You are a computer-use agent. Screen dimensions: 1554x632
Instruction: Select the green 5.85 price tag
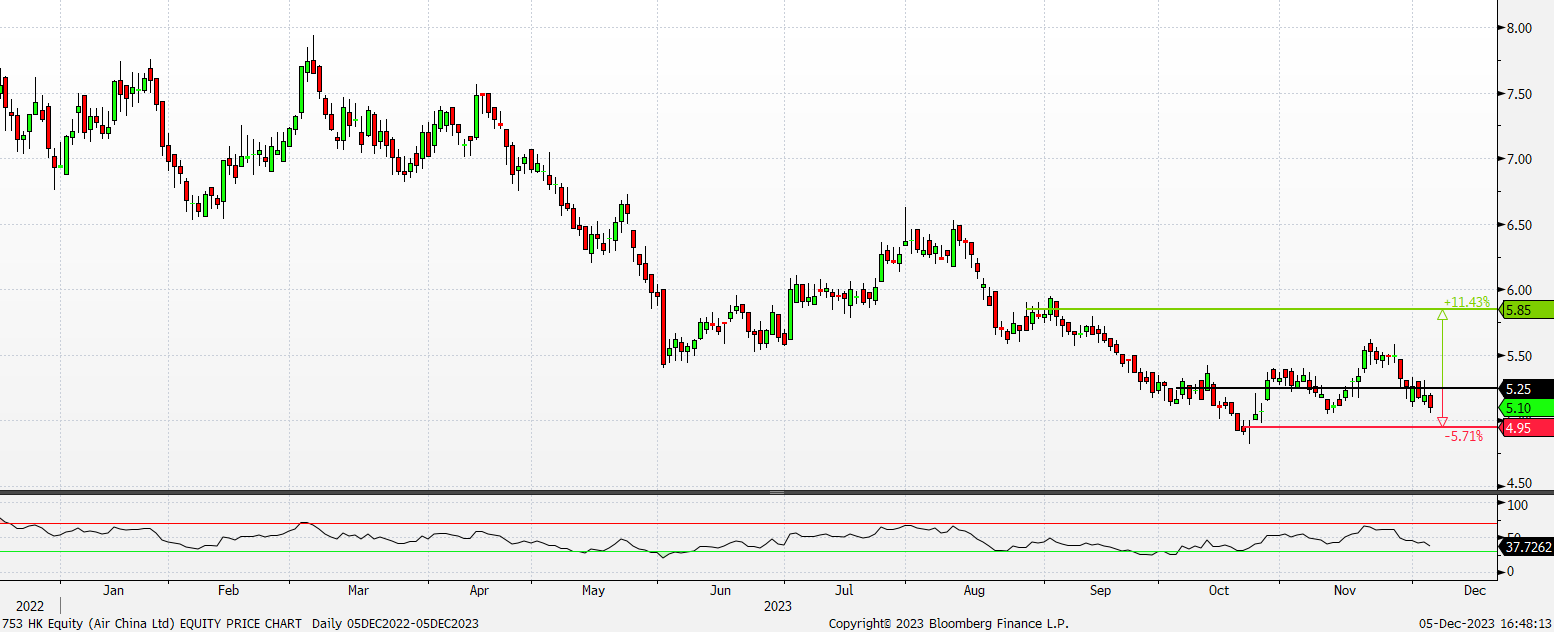coord(1526,310)
